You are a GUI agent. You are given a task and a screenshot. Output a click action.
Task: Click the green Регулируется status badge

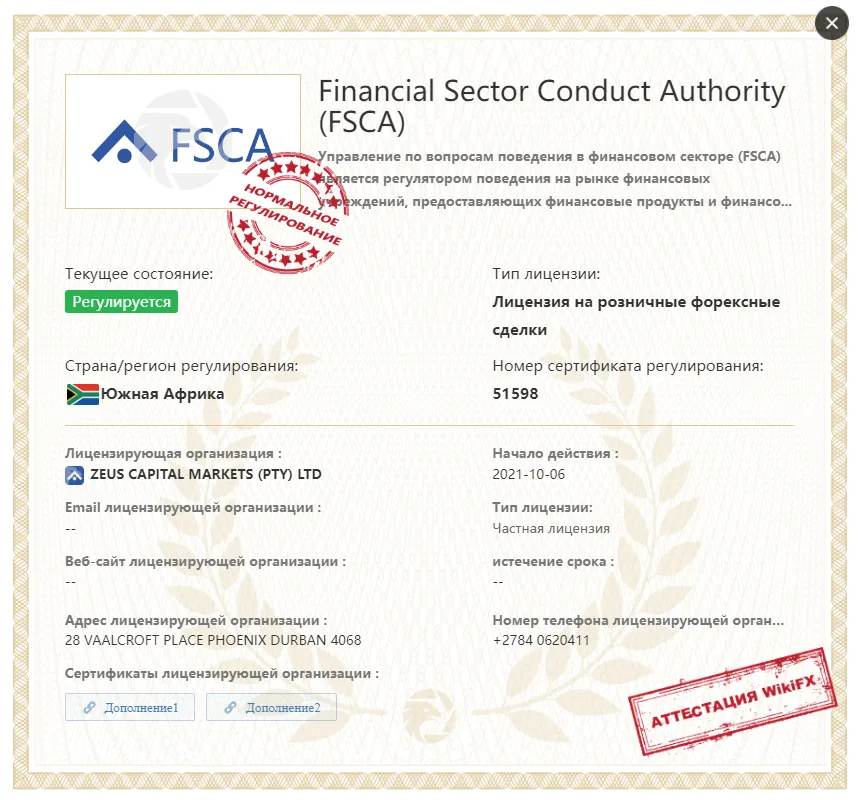pos(122,302)
